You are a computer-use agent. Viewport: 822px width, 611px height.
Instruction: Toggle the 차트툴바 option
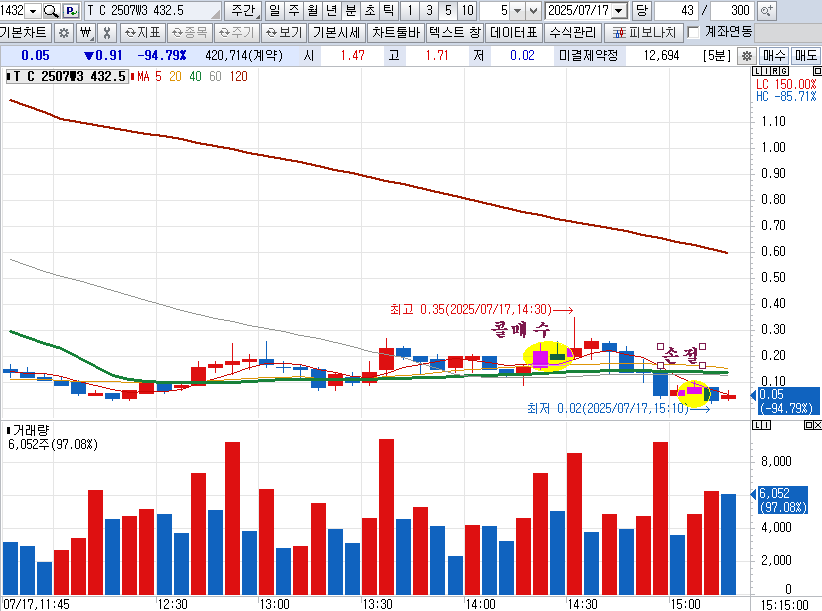396,33
